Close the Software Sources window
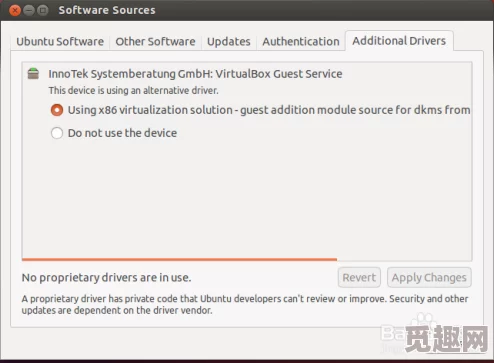This screenshot has width=494, height=363. pos(15,10)
